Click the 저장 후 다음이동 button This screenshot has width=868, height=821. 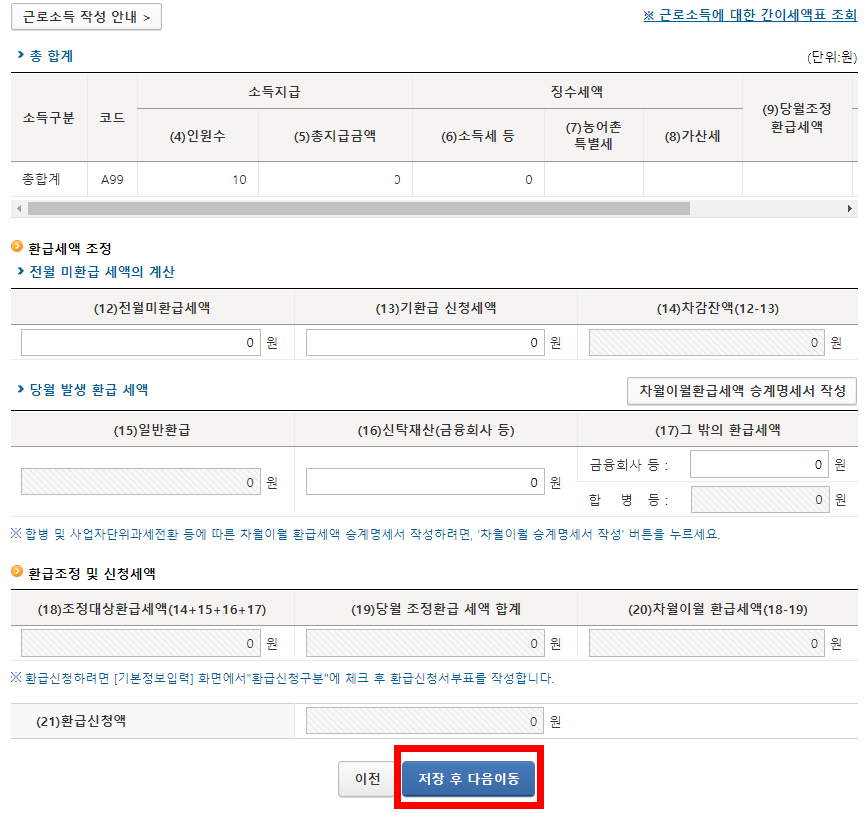pyautogui.click(x=468, y=779)
